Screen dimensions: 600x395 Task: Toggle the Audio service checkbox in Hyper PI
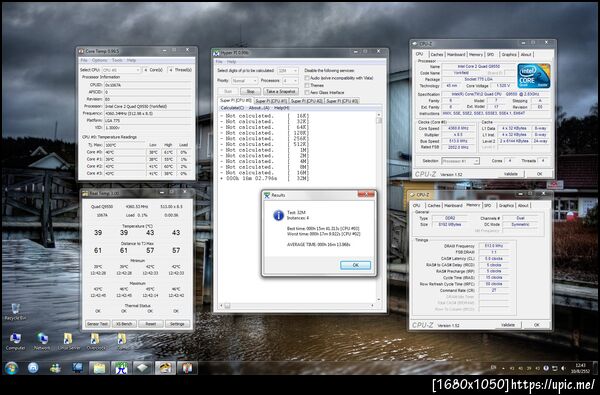[x=307, y=78]
